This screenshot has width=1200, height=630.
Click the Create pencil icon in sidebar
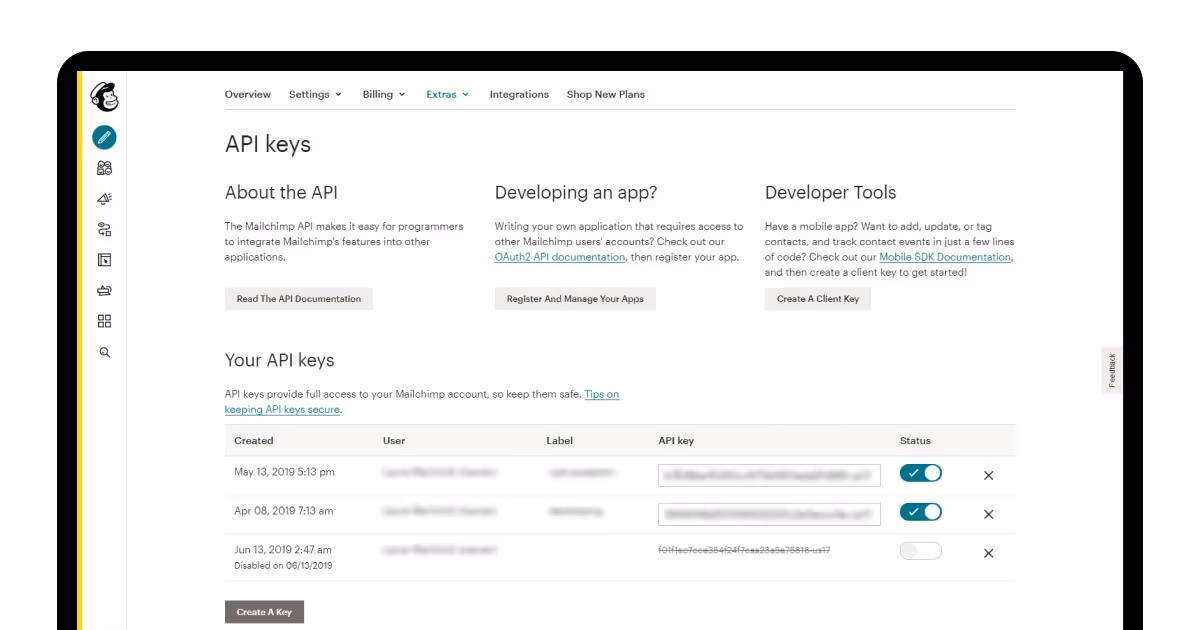(104, 137)
